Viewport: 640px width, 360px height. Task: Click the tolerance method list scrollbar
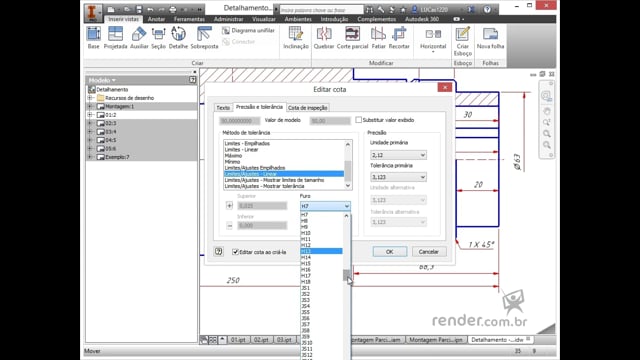[x=348, y=165]
